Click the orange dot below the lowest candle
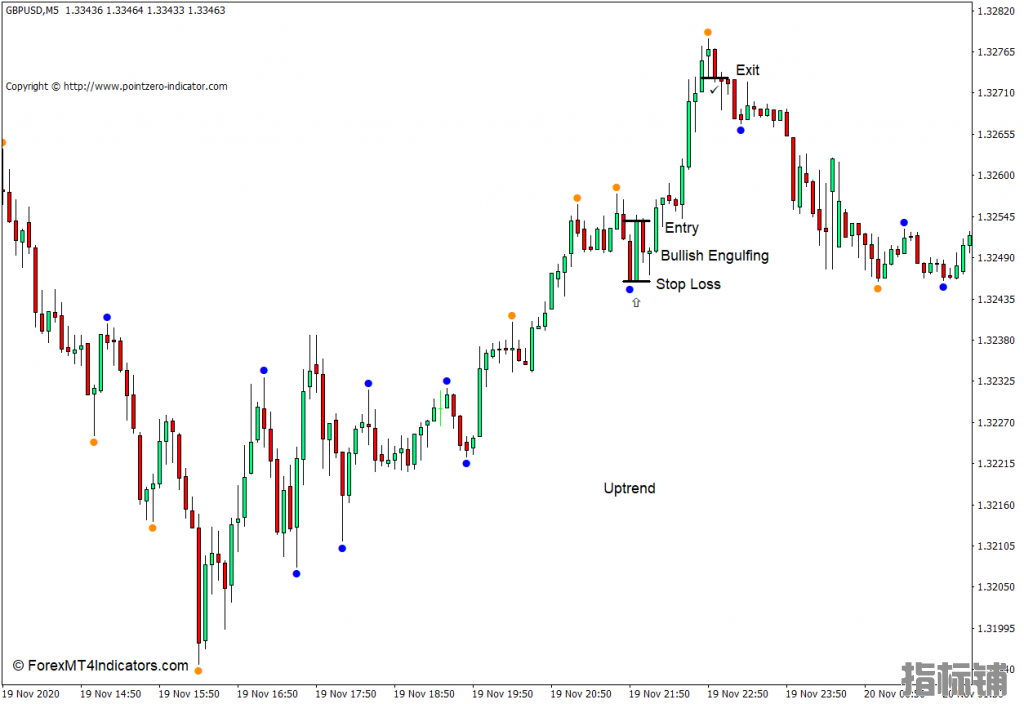The image size is (1024, 704). pyautogui.click(x=199, y=671)
